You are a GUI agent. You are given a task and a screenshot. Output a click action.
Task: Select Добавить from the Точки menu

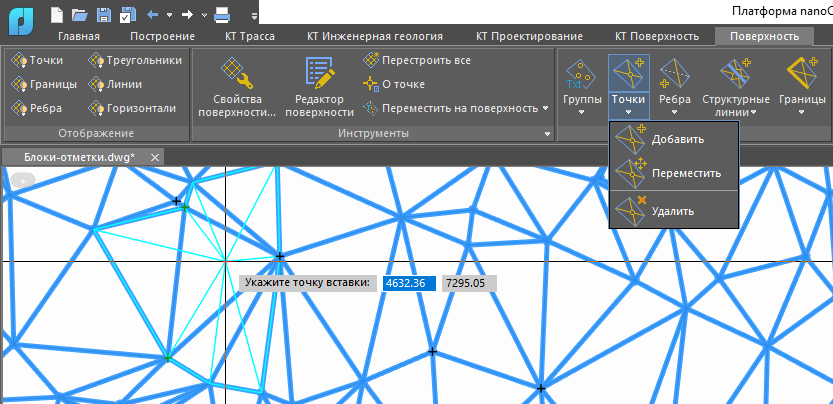pyautogui.click(x=676, y=139)
